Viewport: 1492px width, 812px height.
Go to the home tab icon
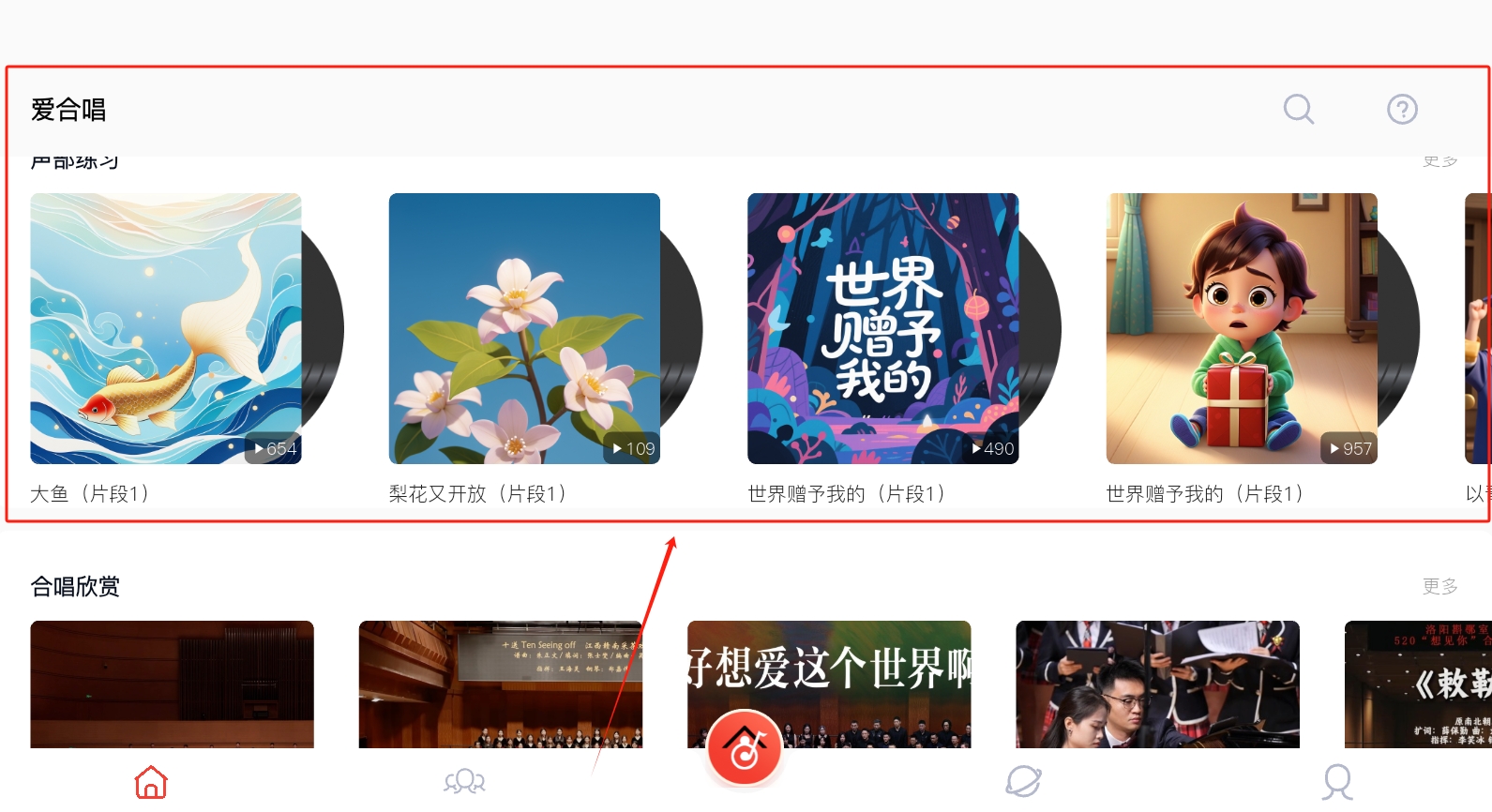(151, 782)
